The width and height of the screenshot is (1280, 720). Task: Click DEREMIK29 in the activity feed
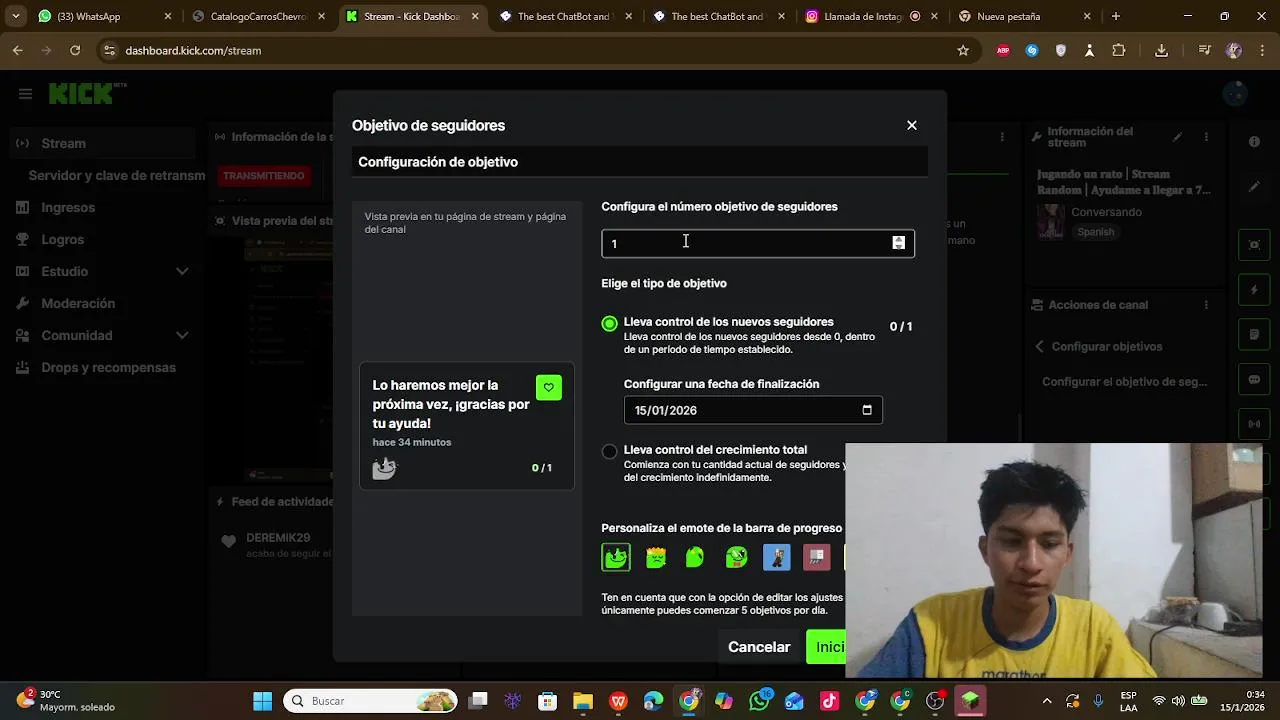pyautogui.click(x=278, y=538)
